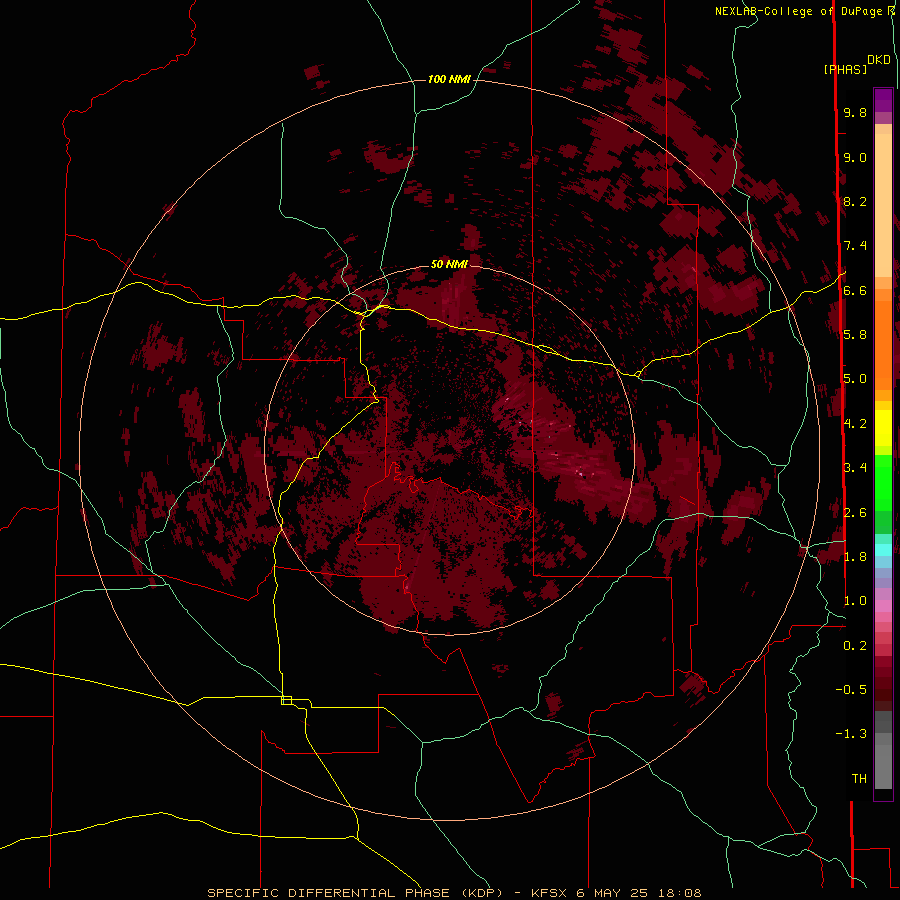Click the KFSX station identifier in the caption

coord(550,893)
